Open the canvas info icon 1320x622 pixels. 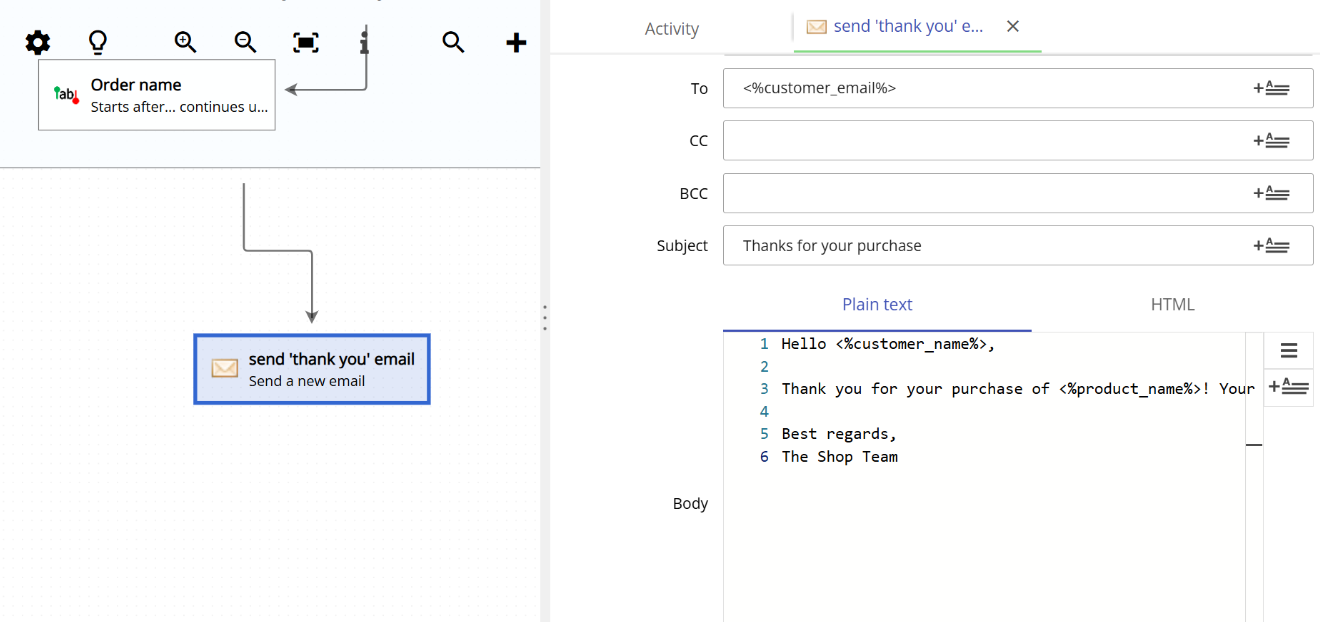point(364,42)
